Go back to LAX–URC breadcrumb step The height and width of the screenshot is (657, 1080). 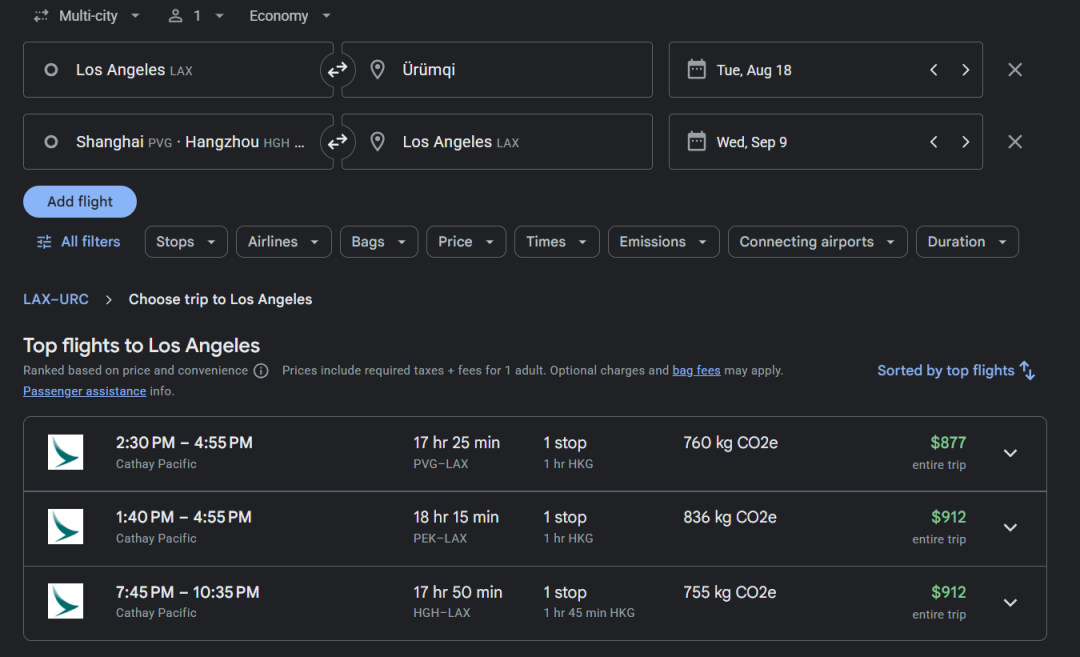point(56,300)
